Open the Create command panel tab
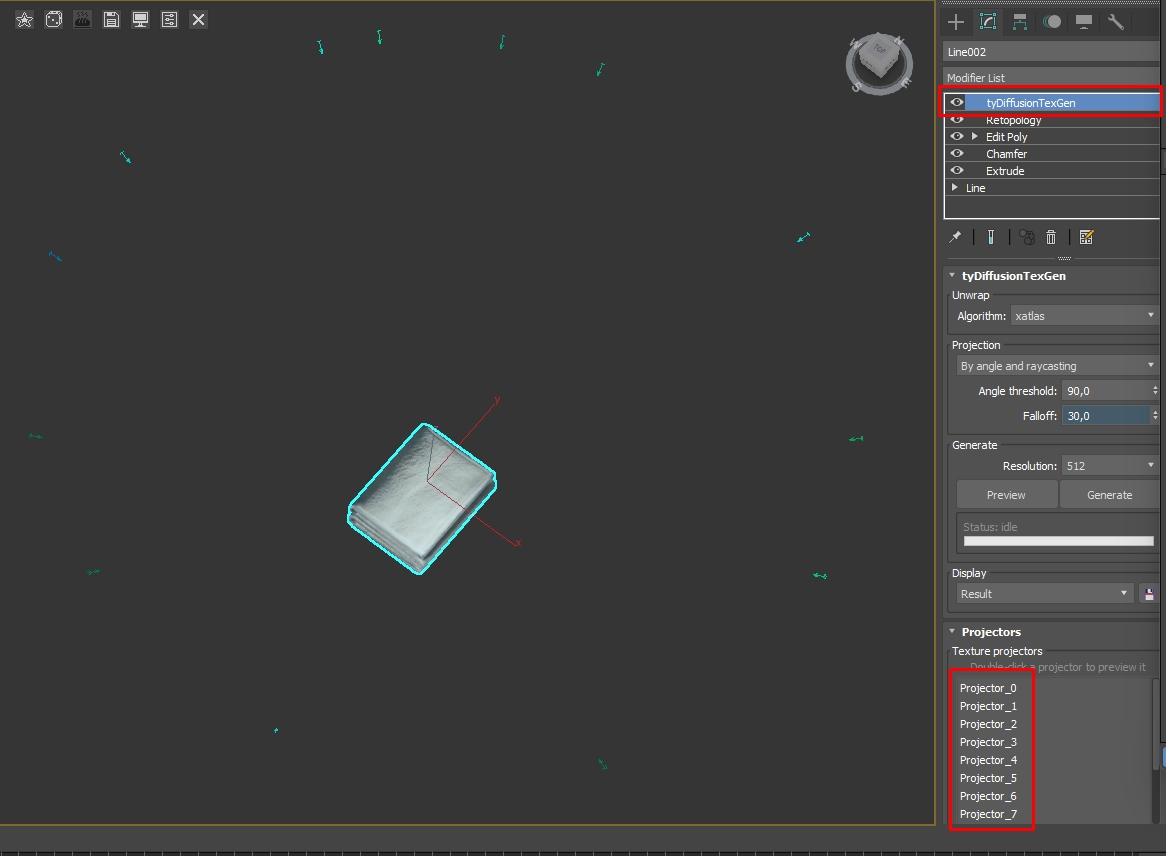 point(956,22)
